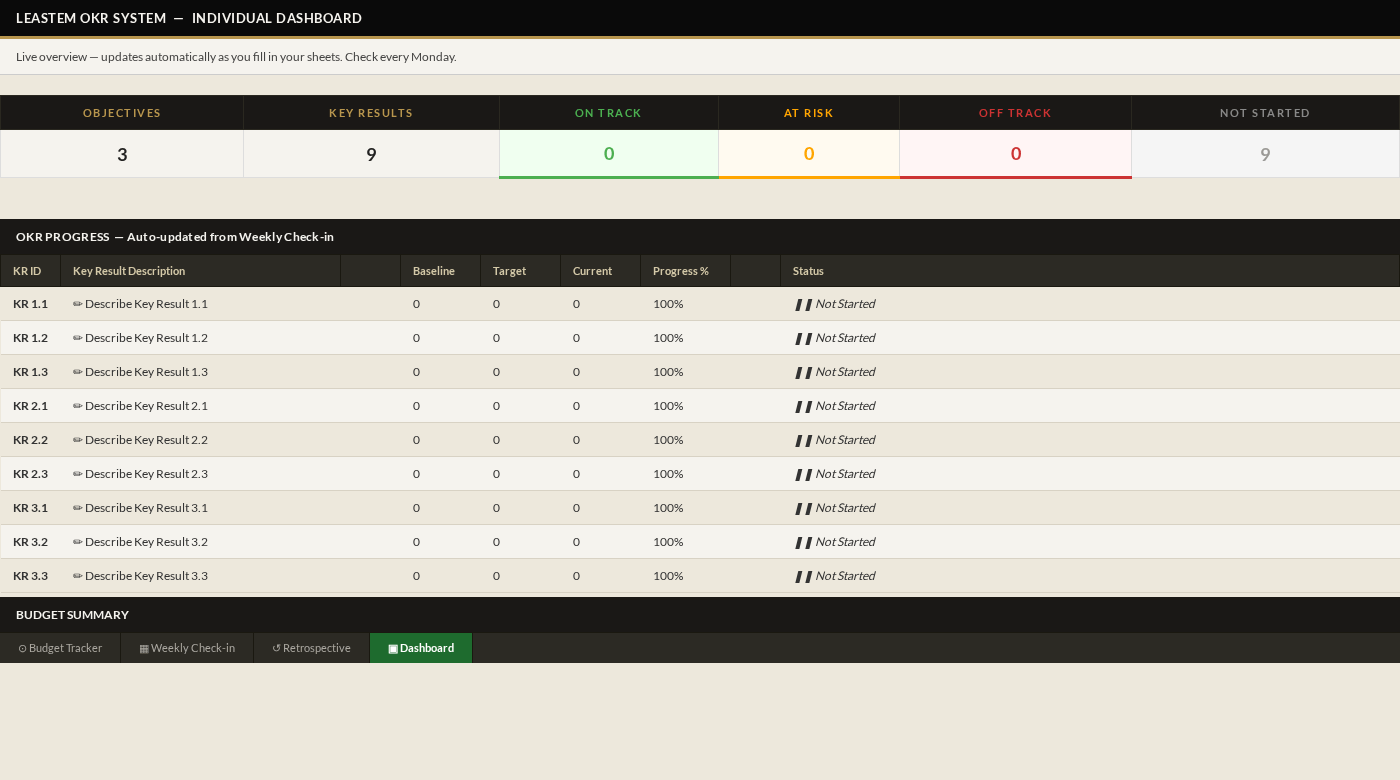Click the pause status icon on KR 3.2

tap(803, 542)
